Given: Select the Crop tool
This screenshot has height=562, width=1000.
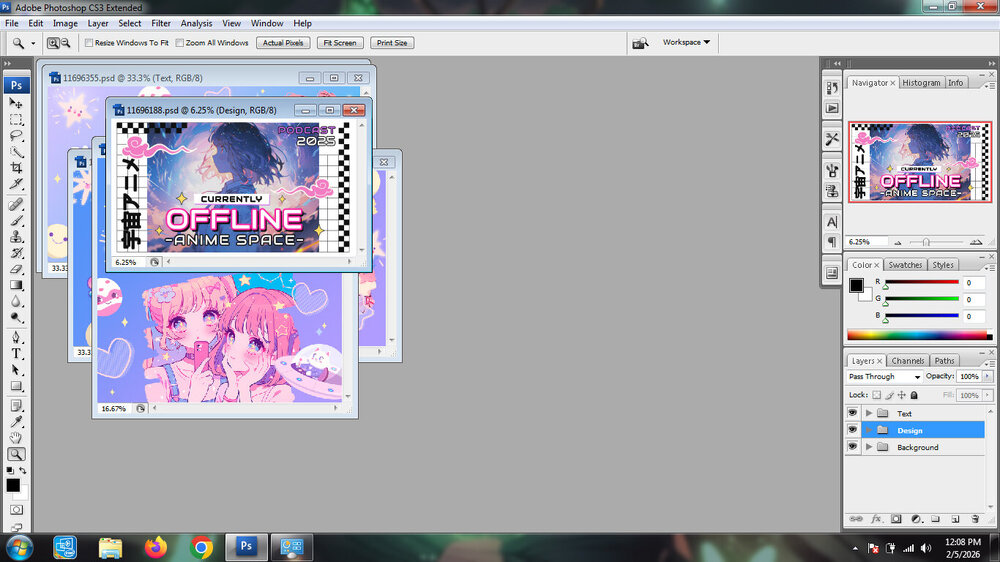Looking at the screenshot, I should tap(16, 168).
